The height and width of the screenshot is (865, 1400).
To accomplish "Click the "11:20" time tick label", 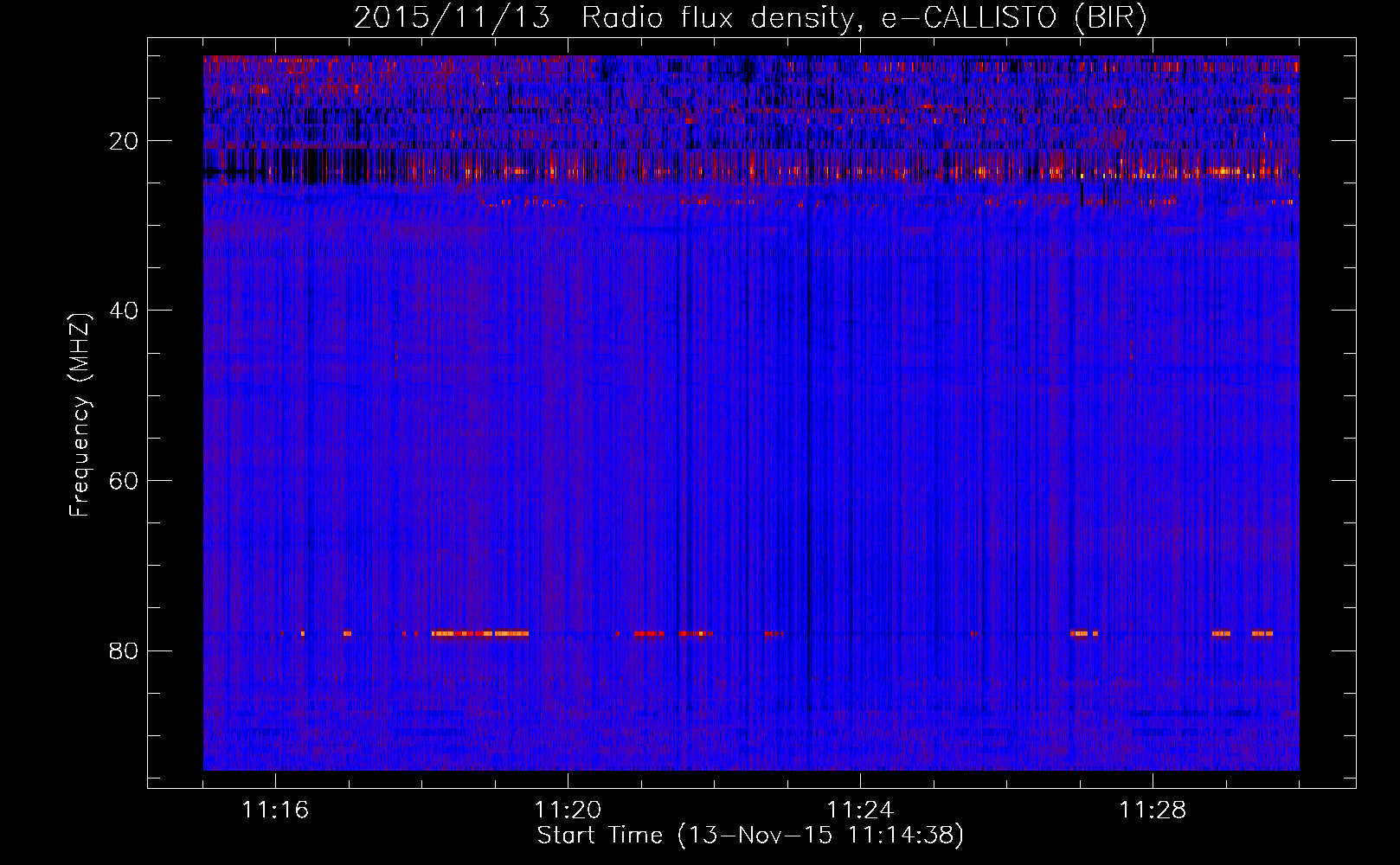I will 568,811.
